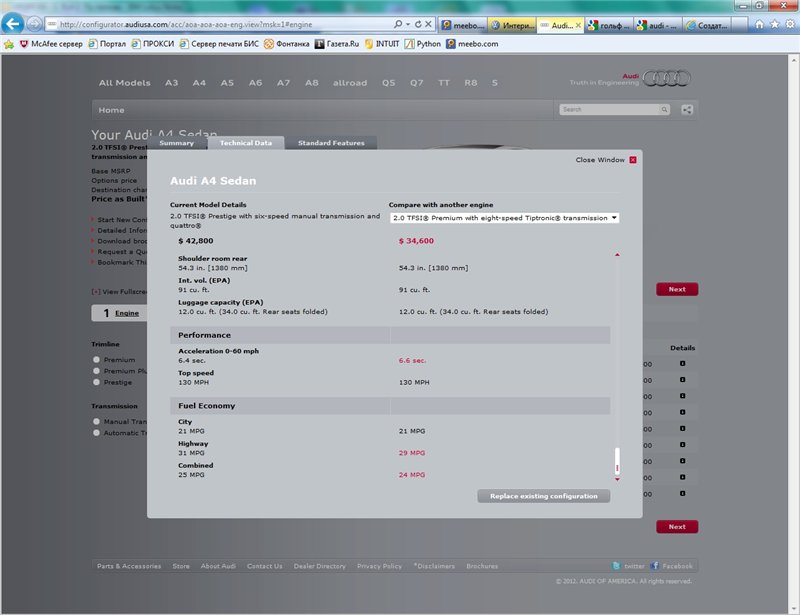The image size is (800, 615).
Task: Click the search magnifier in address bar
Action: [x=397, y=24]
